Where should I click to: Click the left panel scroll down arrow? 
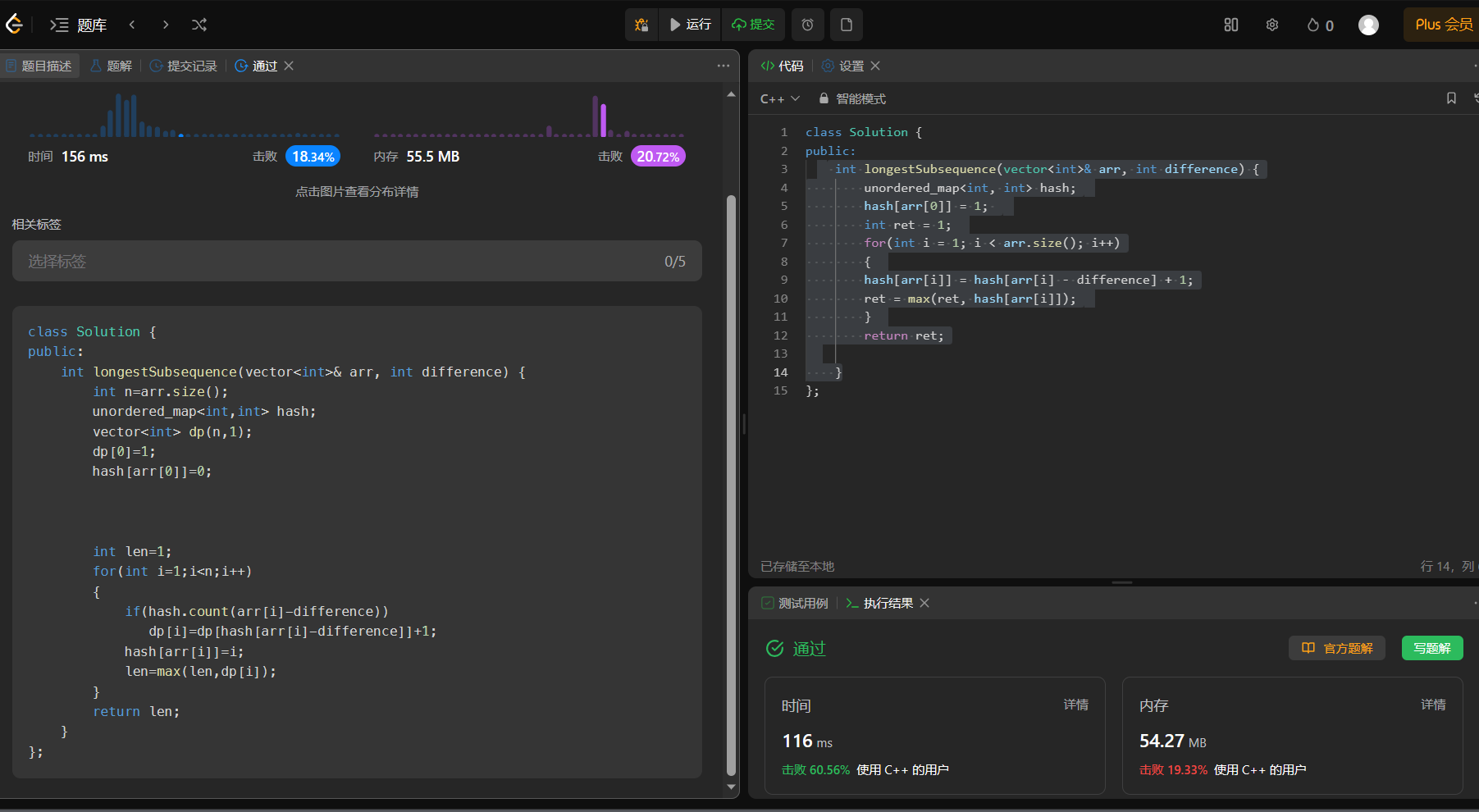coord(731,787)
